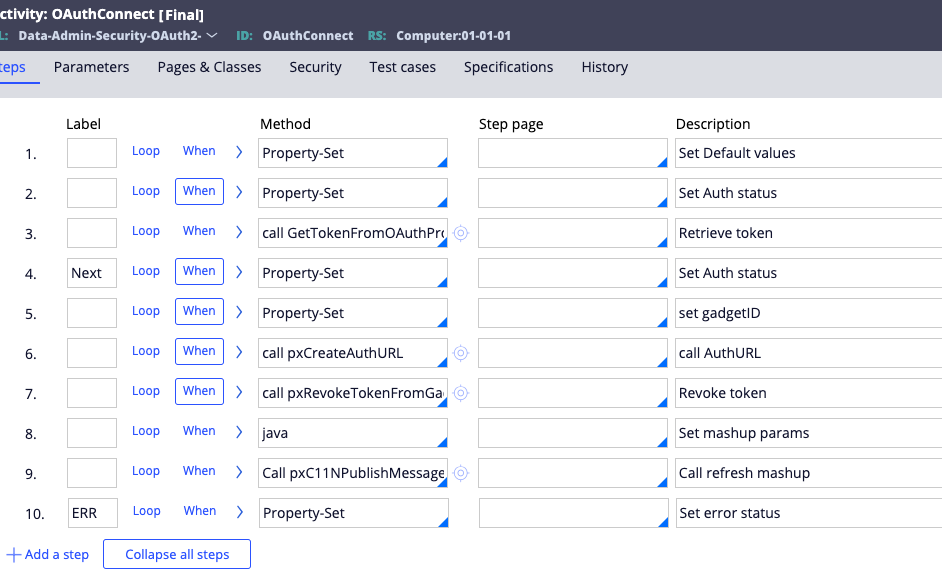
Task: Open the Pages & Classes tab
Action: 209,67
